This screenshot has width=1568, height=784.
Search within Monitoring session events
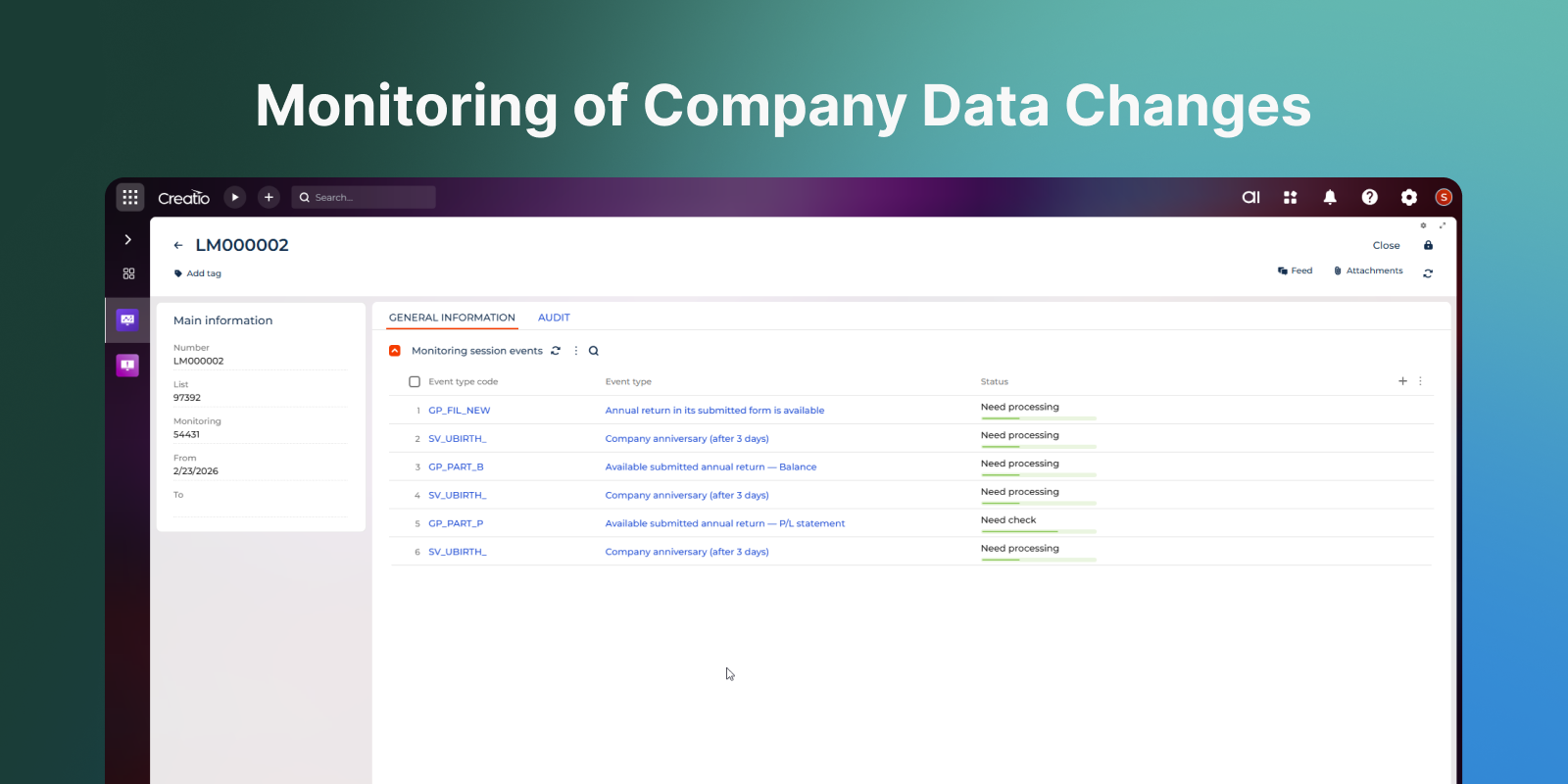(x=593, y=351)
